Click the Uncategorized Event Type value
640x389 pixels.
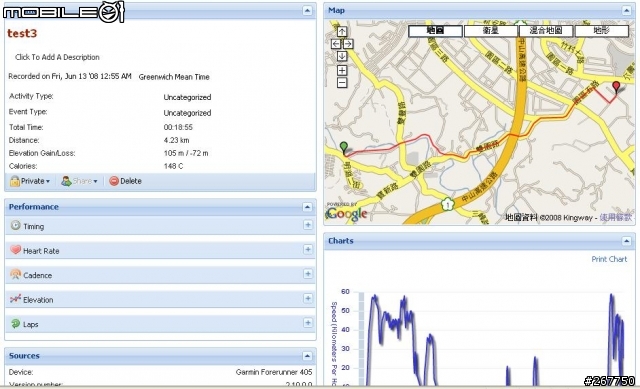tap(187, 113)
